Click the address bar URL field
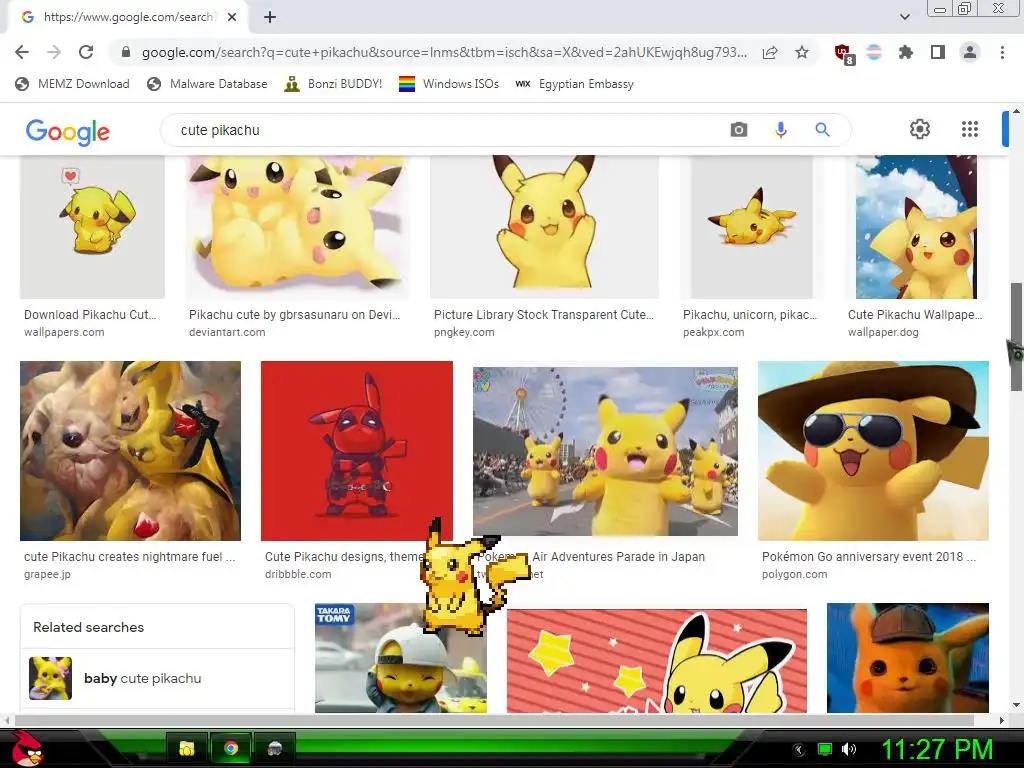1024x768 pixels. (444, 52)
